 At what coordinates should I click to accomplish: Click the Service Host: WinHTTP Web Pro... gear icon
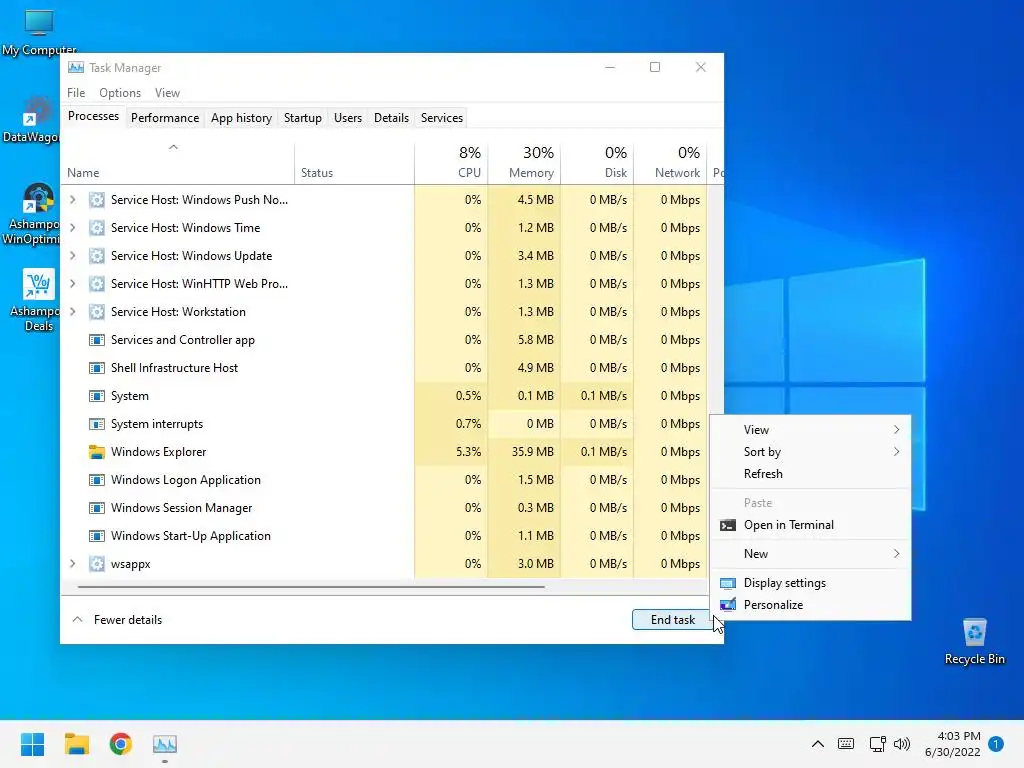tap(97, 284)
